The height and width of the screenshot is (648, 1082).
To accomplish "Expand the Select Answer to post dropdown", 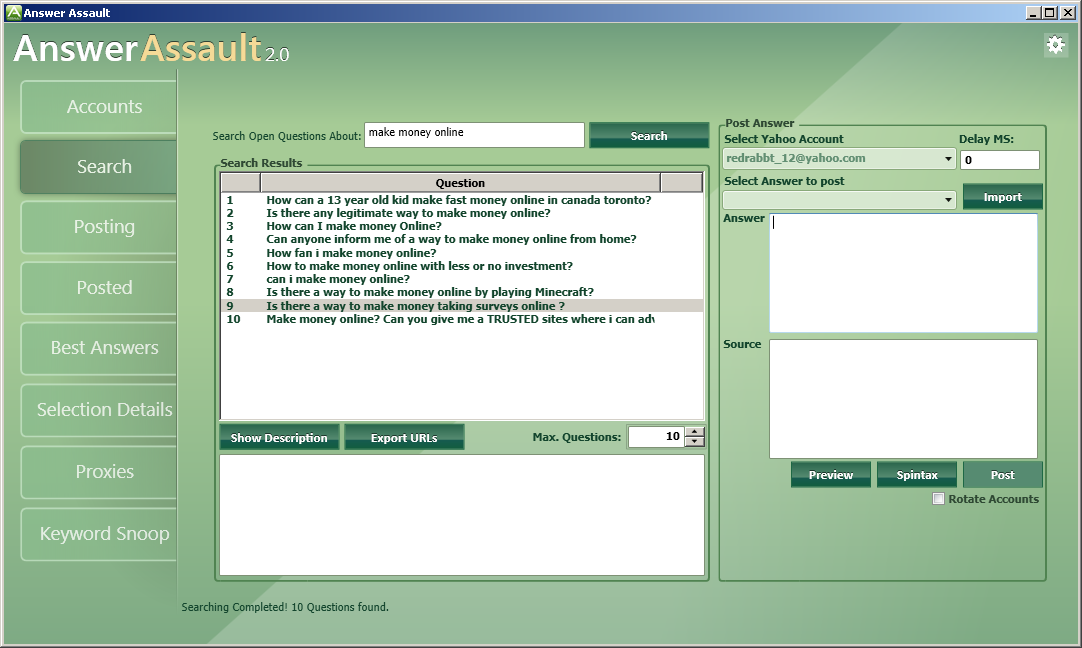I will tap(948, 200).
